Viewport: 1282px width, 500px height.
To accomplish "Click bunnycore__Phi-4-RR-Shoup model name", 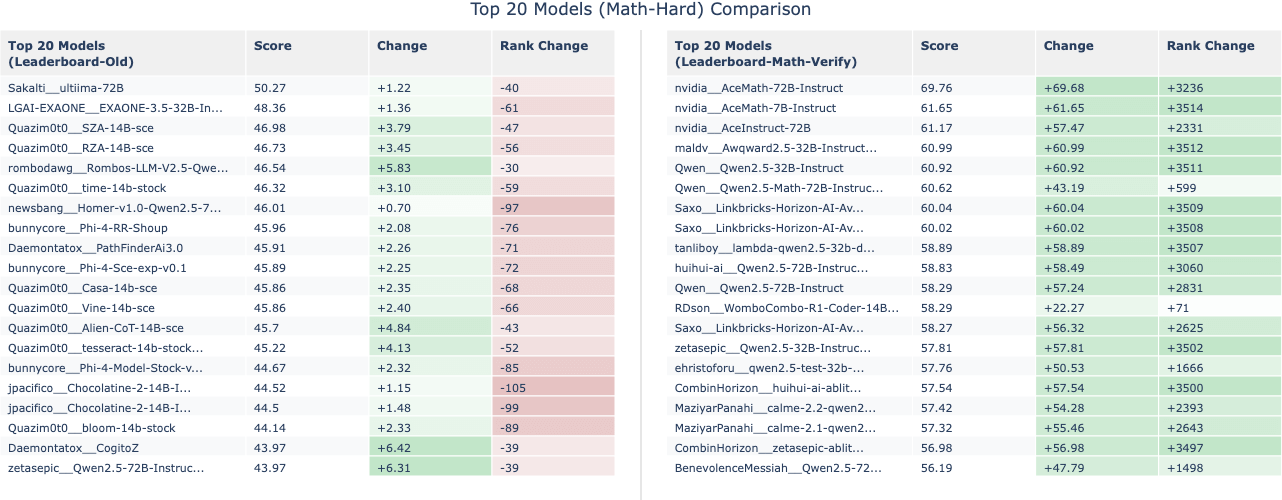I will pyautogui.click(x=87, y=228).
